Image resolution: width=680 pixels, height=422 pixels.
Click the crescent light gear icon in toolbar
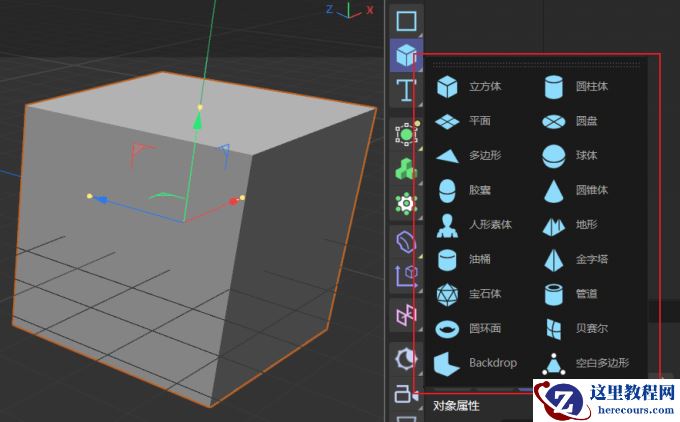(x=406, y=359)
